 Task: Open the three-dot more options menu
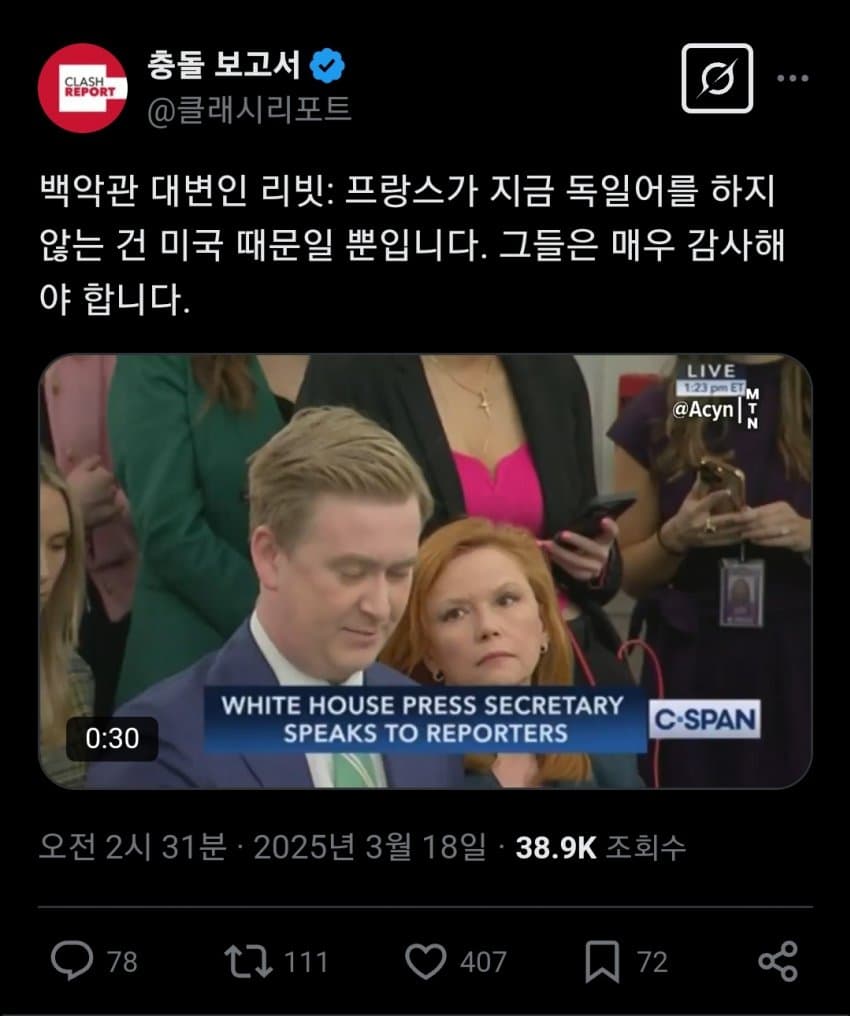tap(793, 78)
